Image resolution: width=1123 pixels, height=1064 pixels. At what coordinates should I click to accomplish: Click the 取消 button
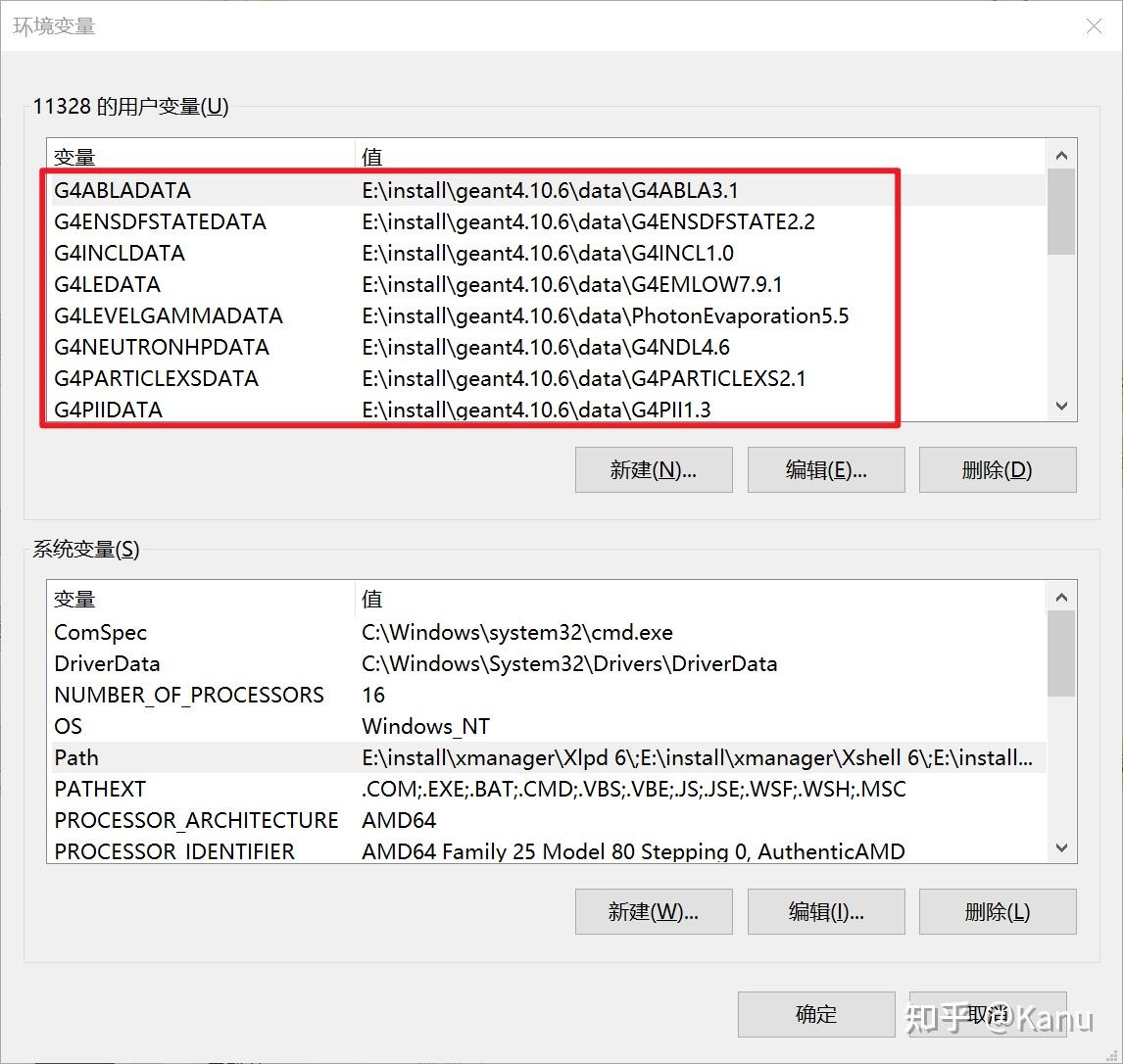coord(987,1014)
